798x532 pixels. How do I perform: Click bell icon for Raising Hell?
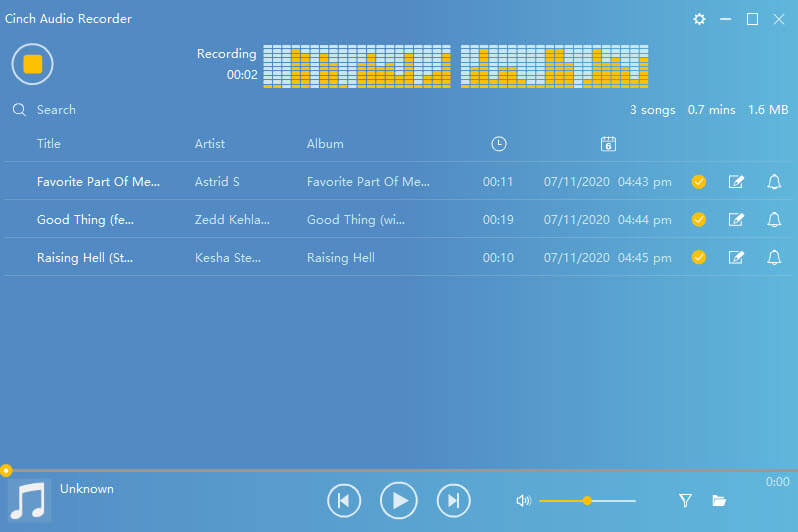point(773,258)
